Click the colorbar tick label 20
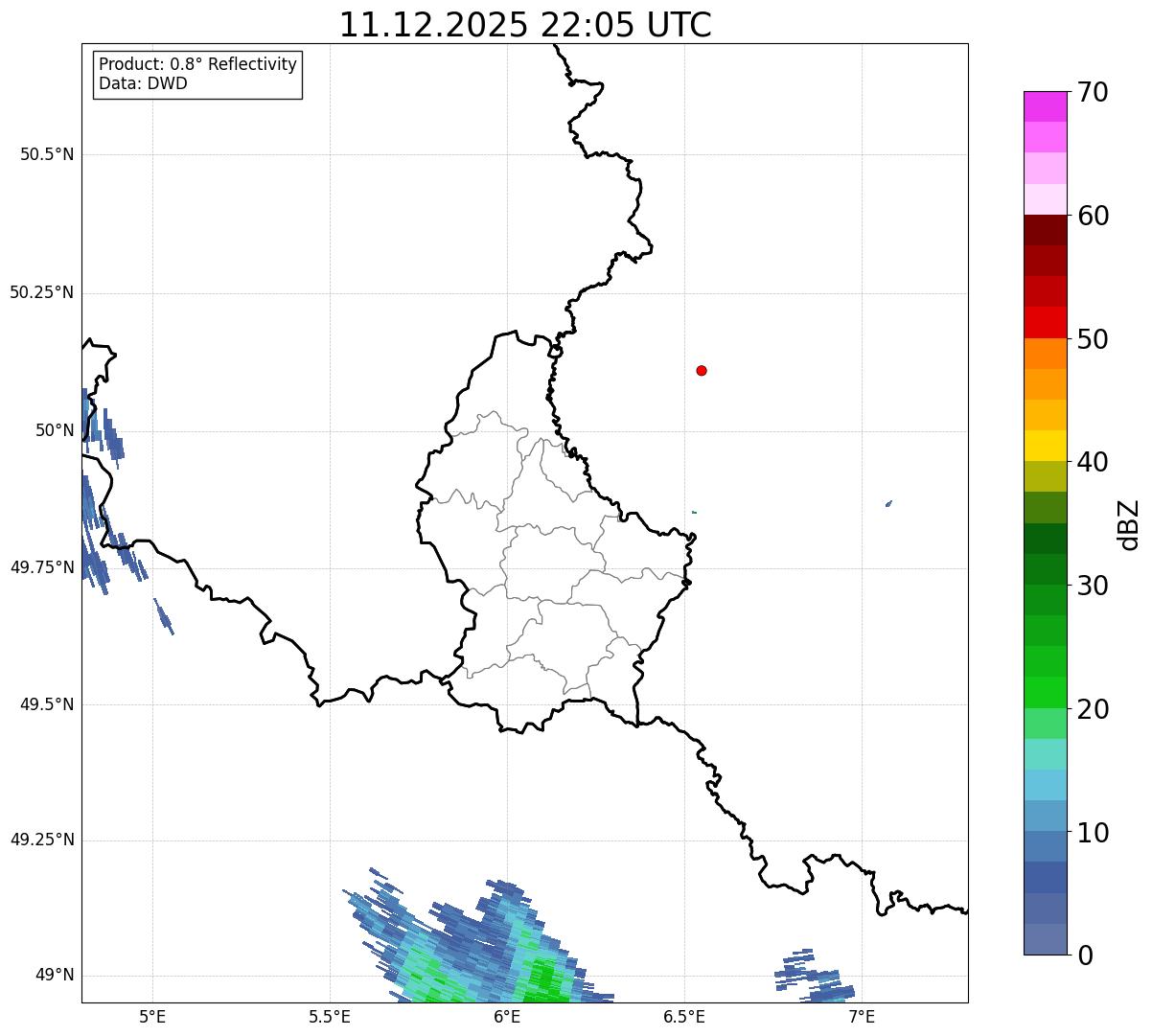Image resolution: width=1152 pixels, height=1036 pixels. 1093,709
